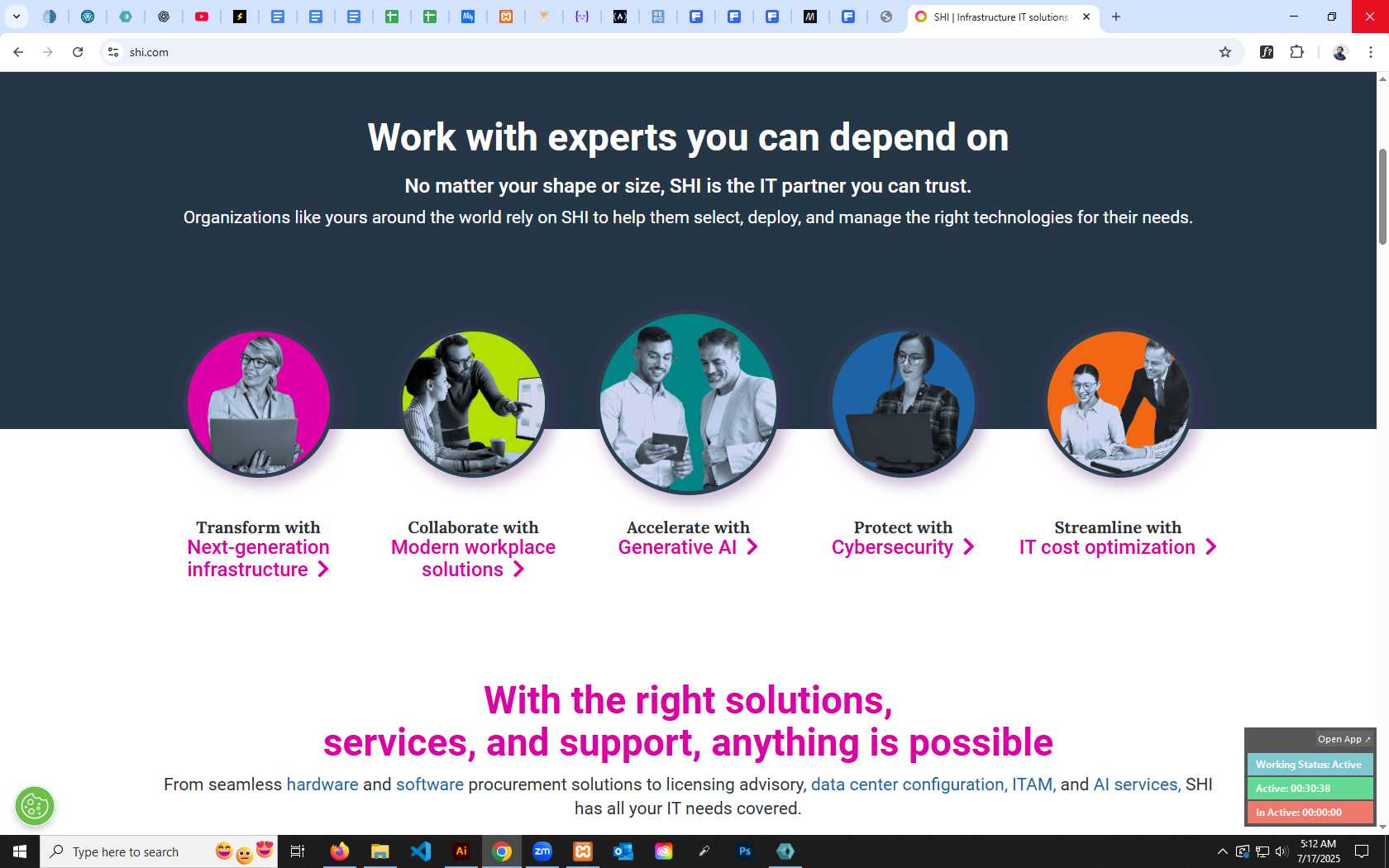
Task: Open the XAMPP taskbar icon
Action: tap(583, 851)
